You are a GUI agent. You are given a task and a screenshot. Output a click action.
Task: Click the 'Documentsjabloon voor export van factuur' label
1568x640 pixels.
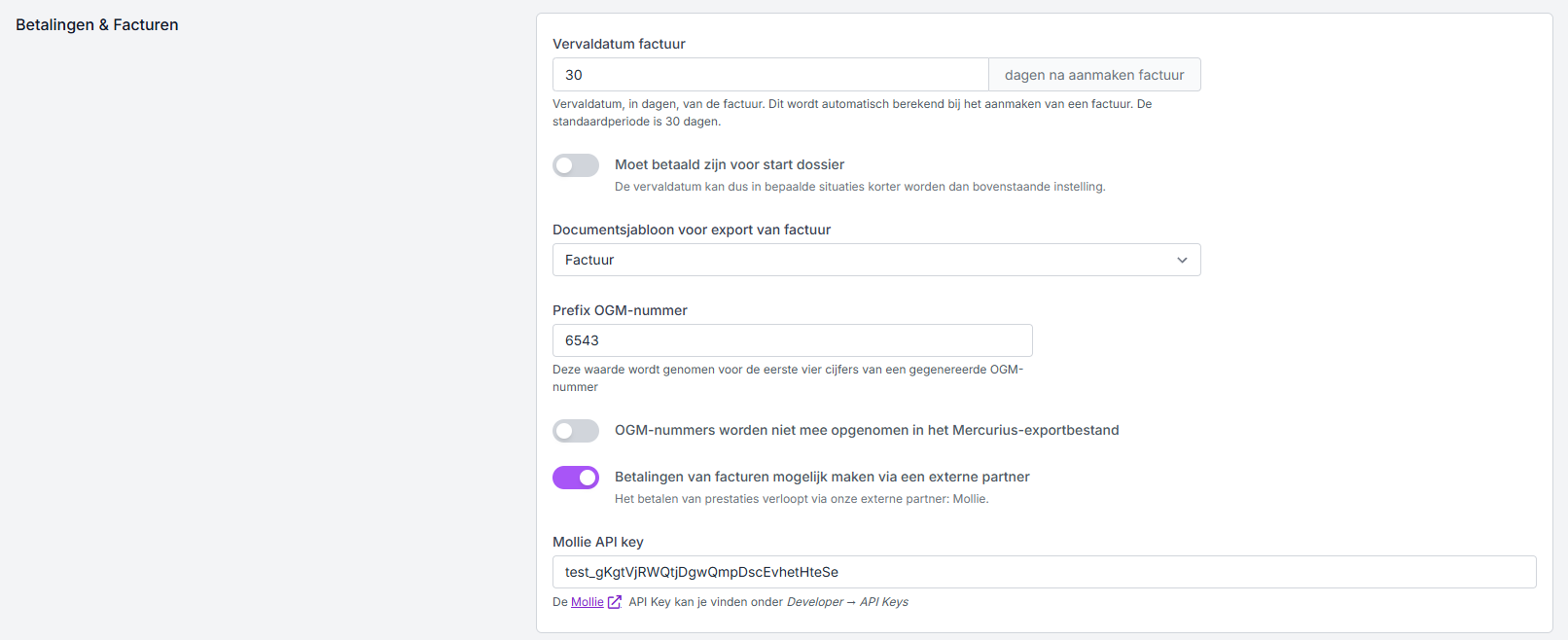(x=692, y=230)
